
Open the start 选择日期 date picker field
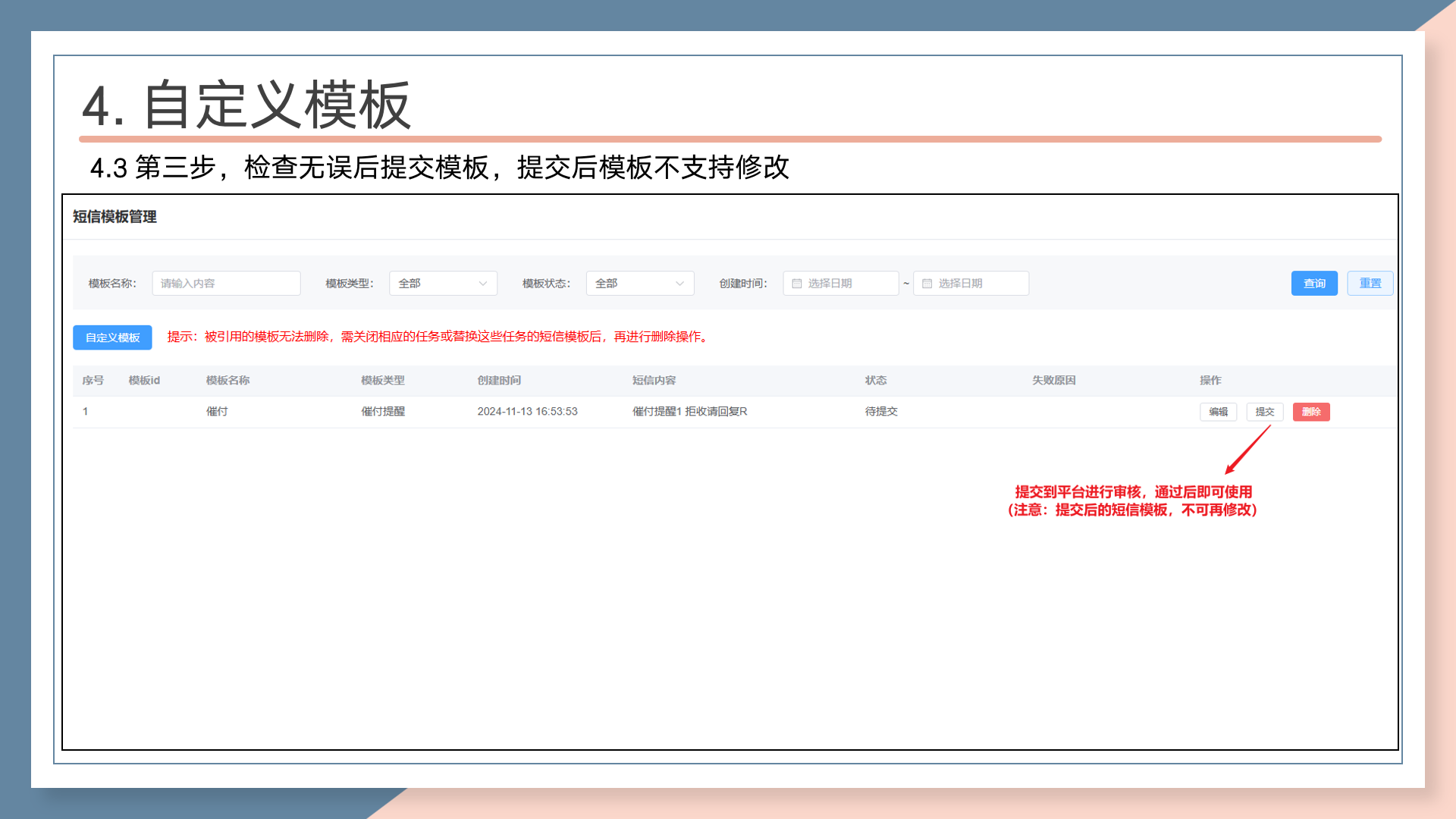[842, 284]
